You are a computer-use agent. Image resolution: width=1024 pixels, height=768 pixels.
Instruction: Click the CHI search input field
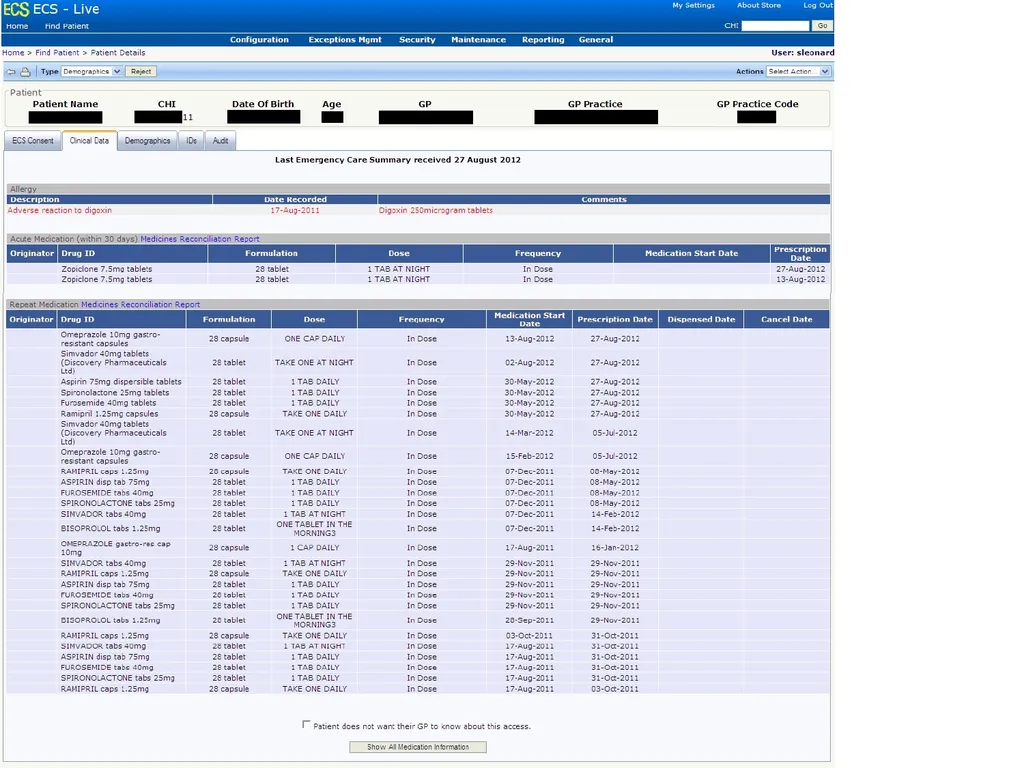775,25
